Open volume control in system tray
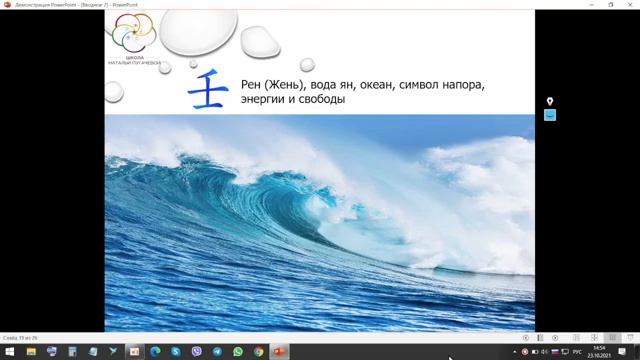 (x=544, y=351)
